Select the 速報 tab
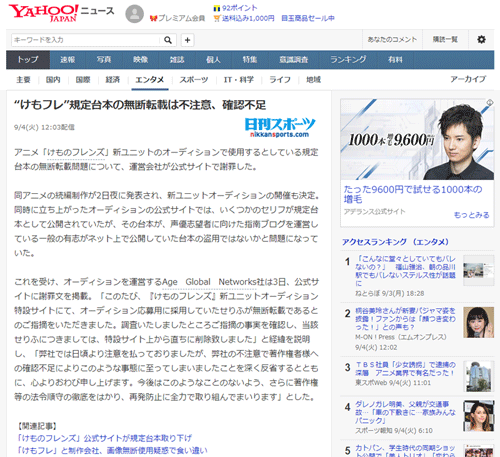 tap(68, 60)
